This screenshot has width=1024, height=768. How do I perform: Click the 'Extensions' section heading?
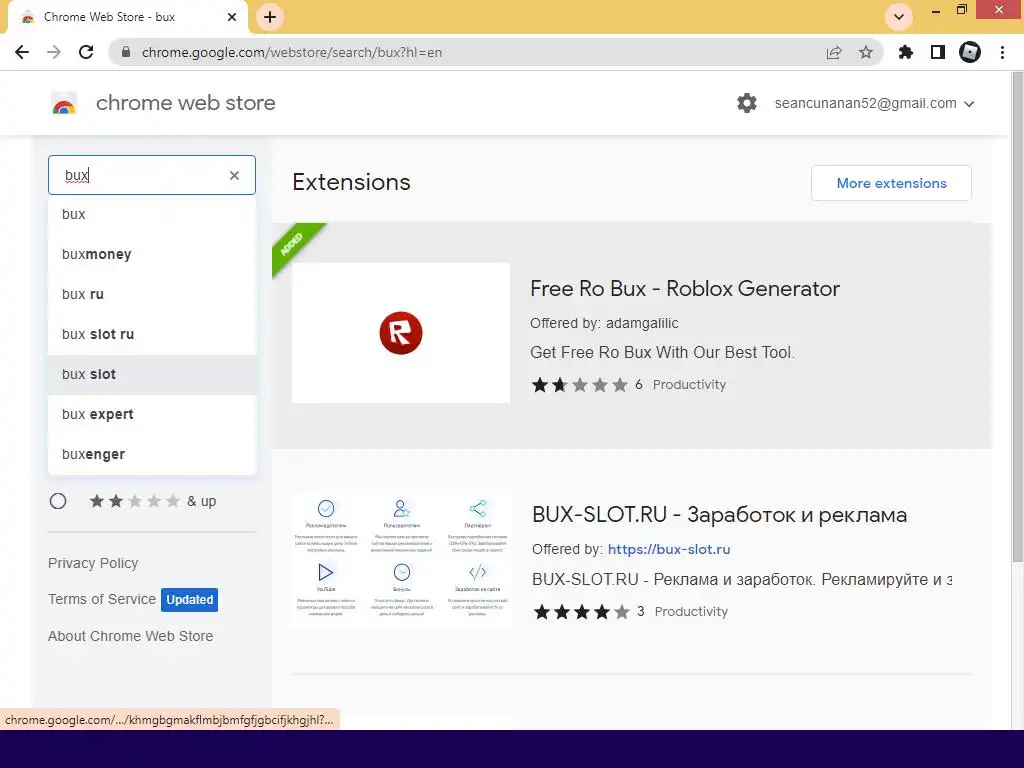point(351,182)
